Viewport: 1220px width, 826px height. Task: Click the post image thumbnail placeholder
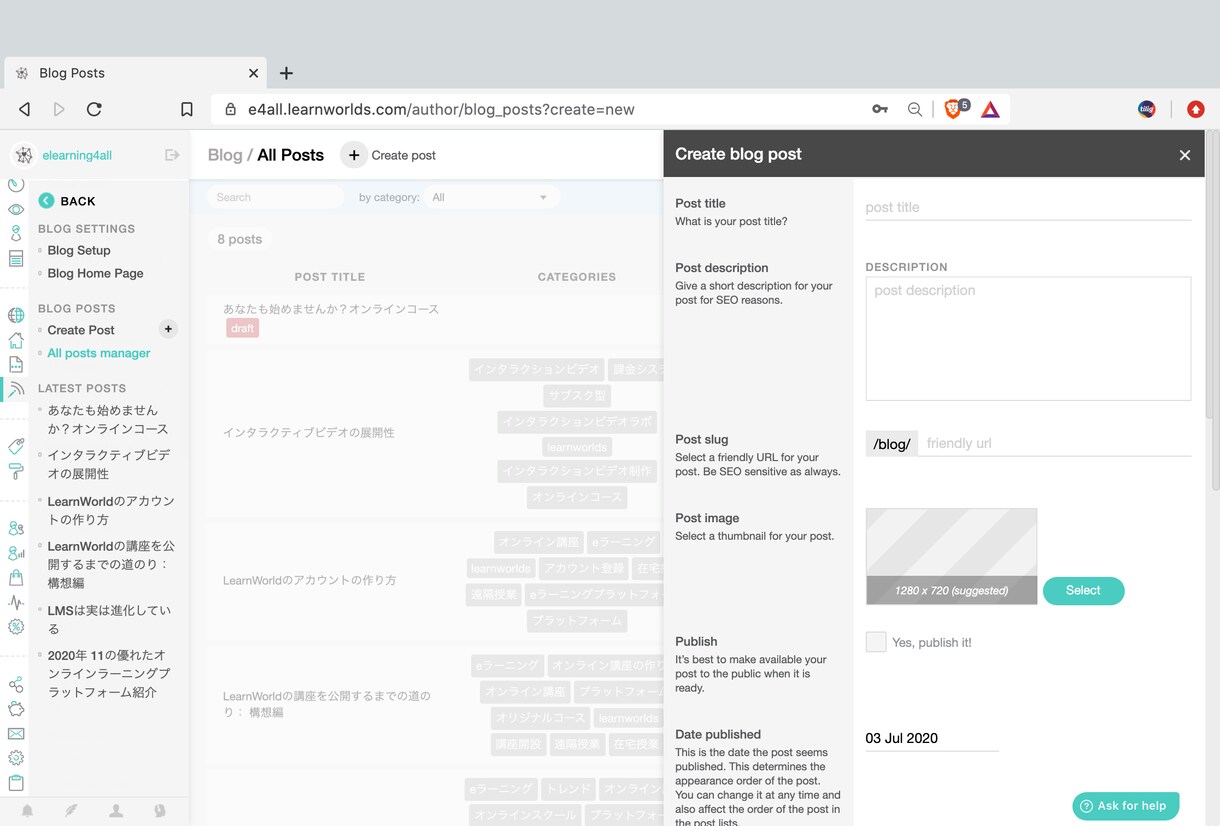click(951, 556)
